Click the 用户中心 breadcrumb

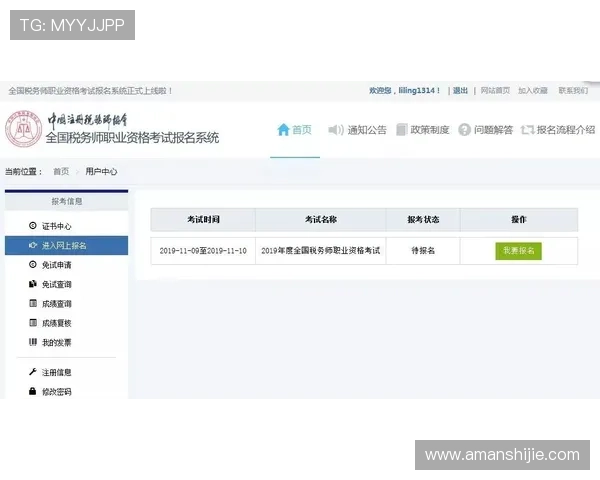[x=101, y=171]
